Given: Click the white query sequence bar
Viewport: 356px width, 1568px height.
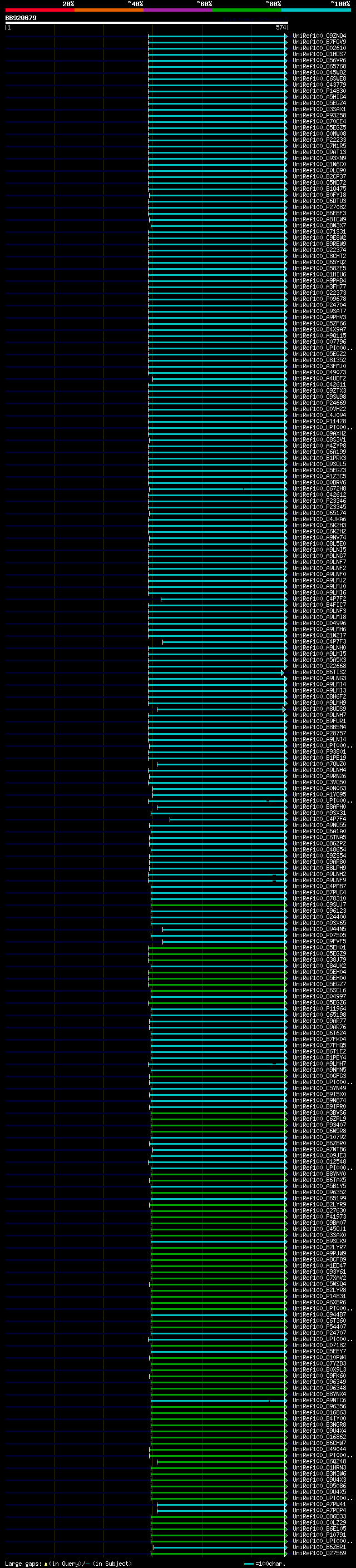Looking at the screenshot, I should (x=147, y=22).
